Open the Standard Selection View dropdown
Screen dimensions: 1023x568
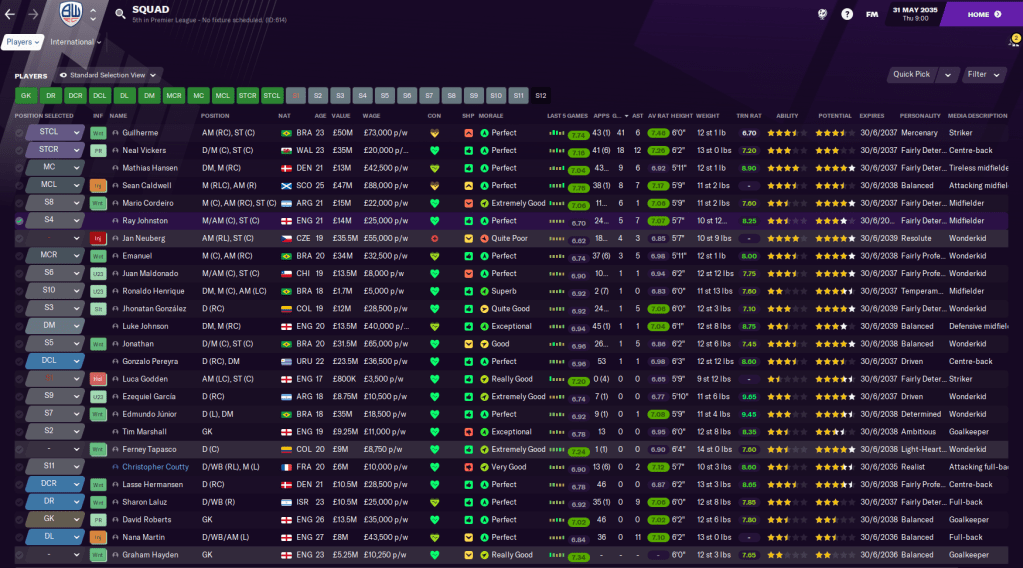click(x=108, y=75)
